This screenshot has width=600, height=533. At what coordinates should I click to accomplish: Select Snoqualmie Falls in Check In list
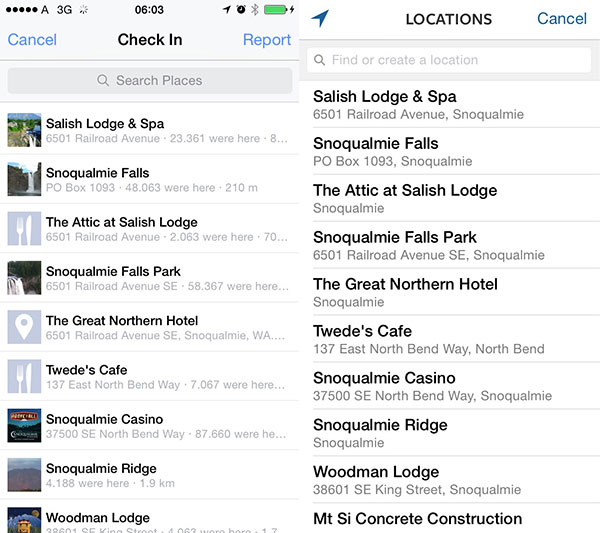tap(149, 179)
